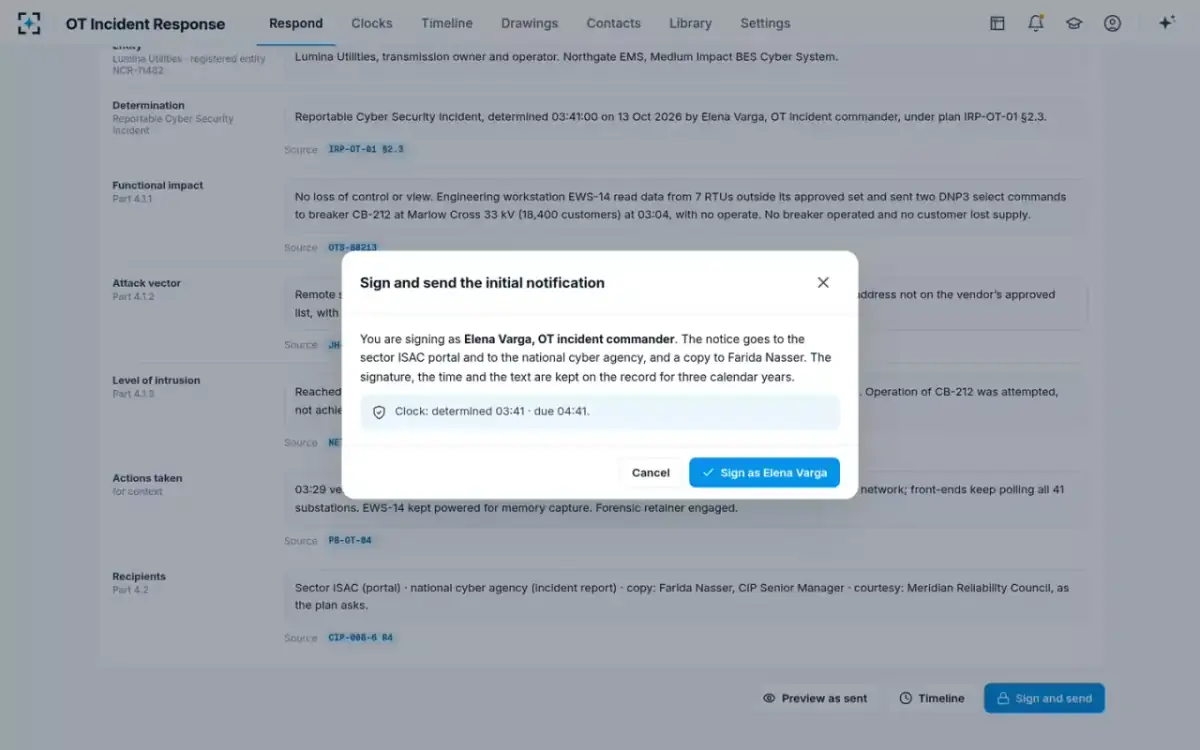Click the Recipients label
This screenshot has height=750, width=1200.
(x=139, y=576)
